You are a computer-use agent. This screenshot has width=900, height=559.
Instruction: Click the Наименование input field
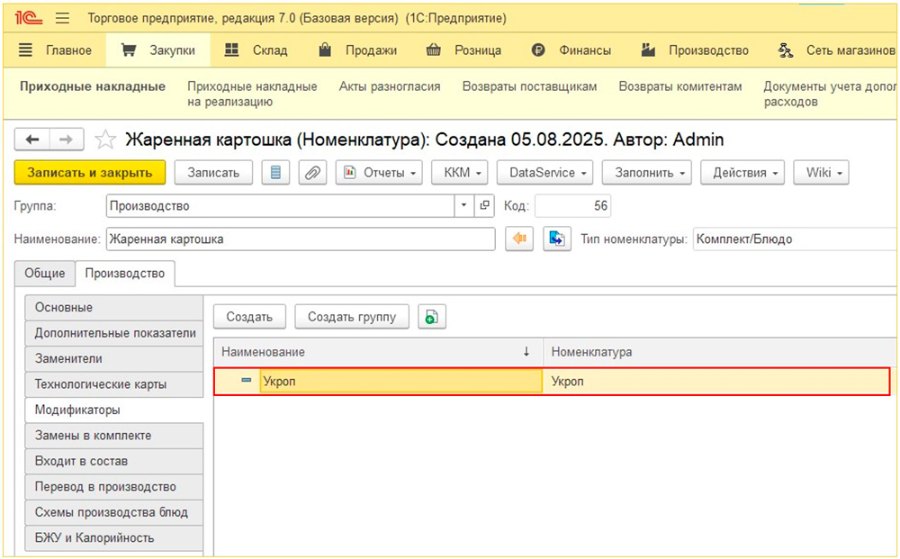point(301,239)
